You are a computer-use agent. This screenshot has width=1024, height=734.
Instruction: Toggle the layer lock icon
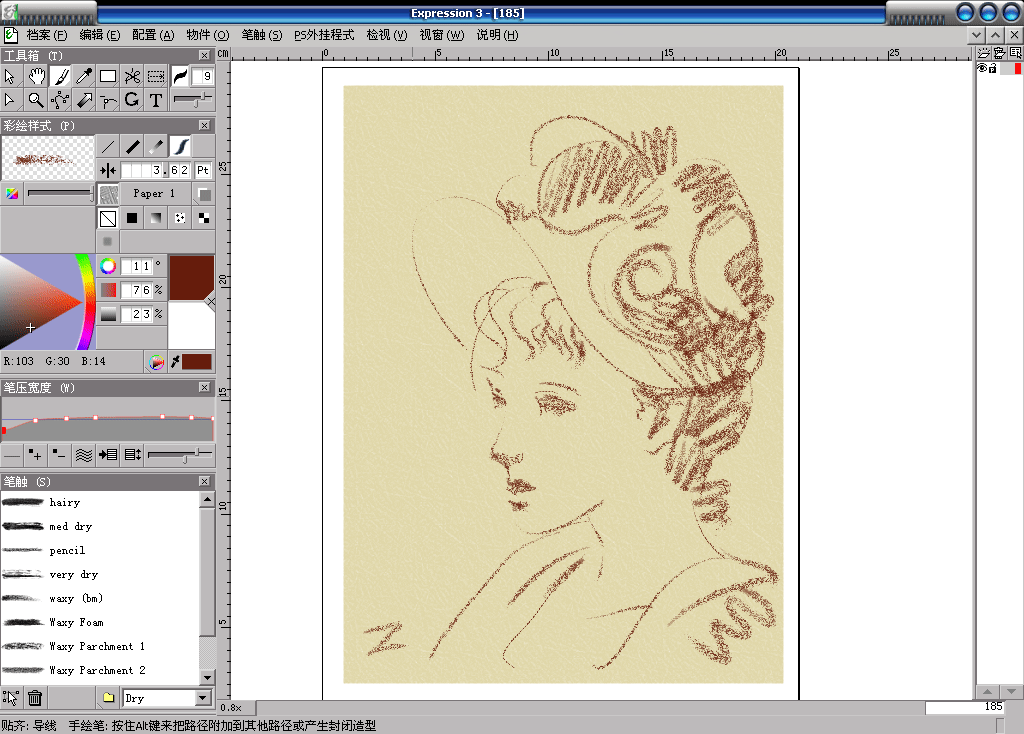(x=993, y=68)
